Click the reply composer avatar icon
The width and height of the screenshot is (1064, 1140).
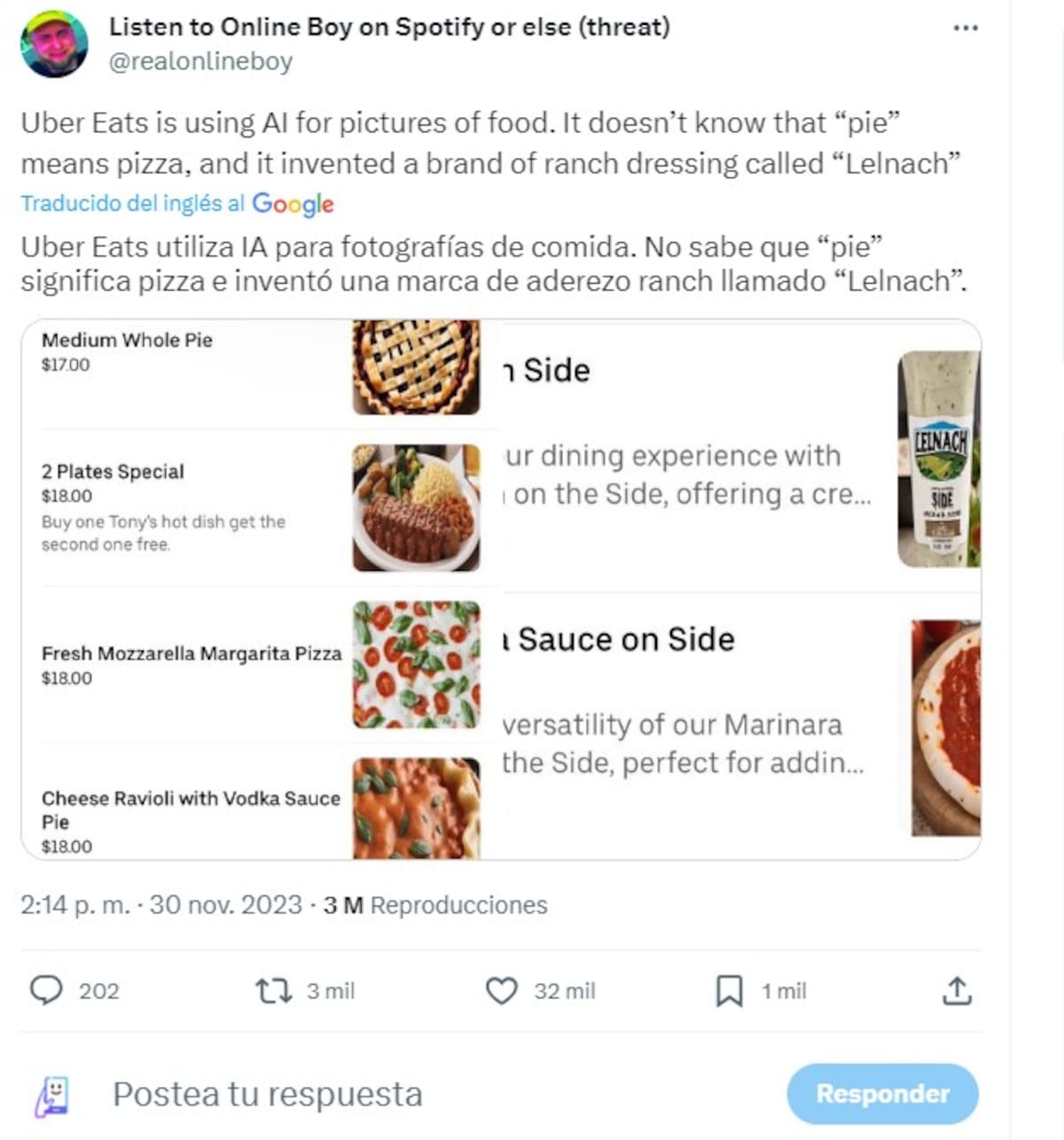[x=52, y=1095]
